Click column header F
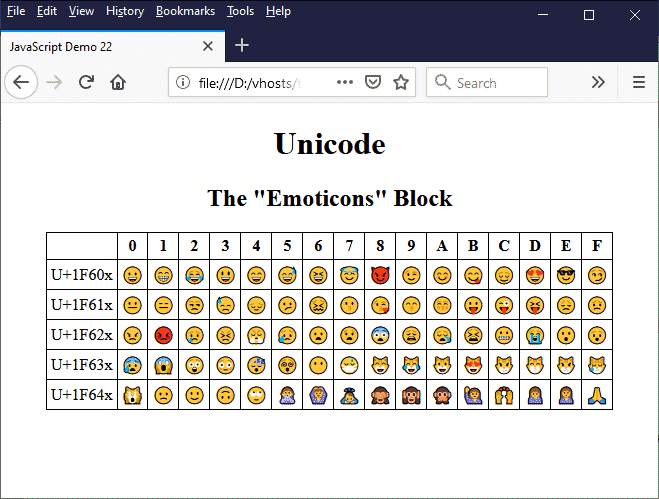 (597, 246)
